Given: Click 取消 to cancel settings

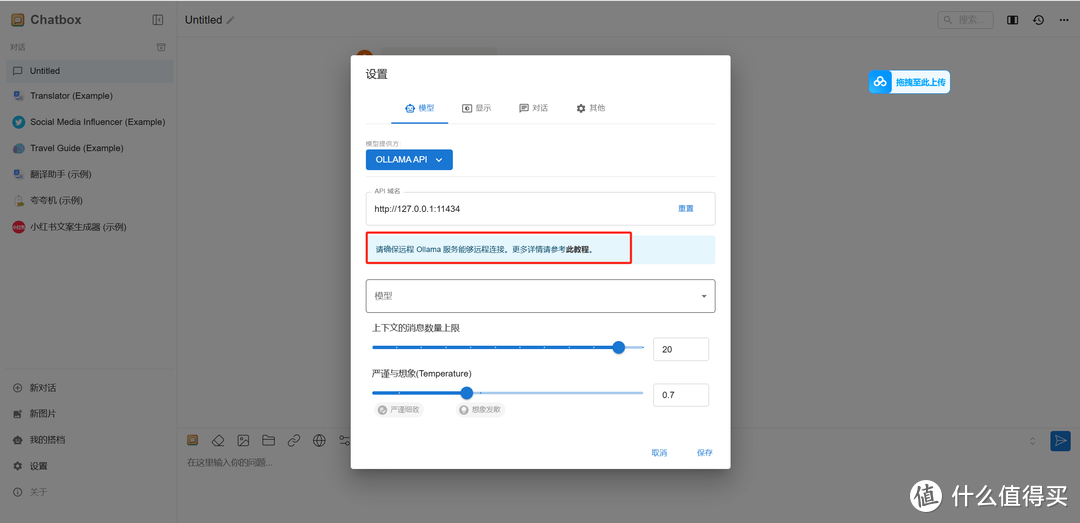Looking at the screenshot, I should pyautogui.click(x=659, y=453).
